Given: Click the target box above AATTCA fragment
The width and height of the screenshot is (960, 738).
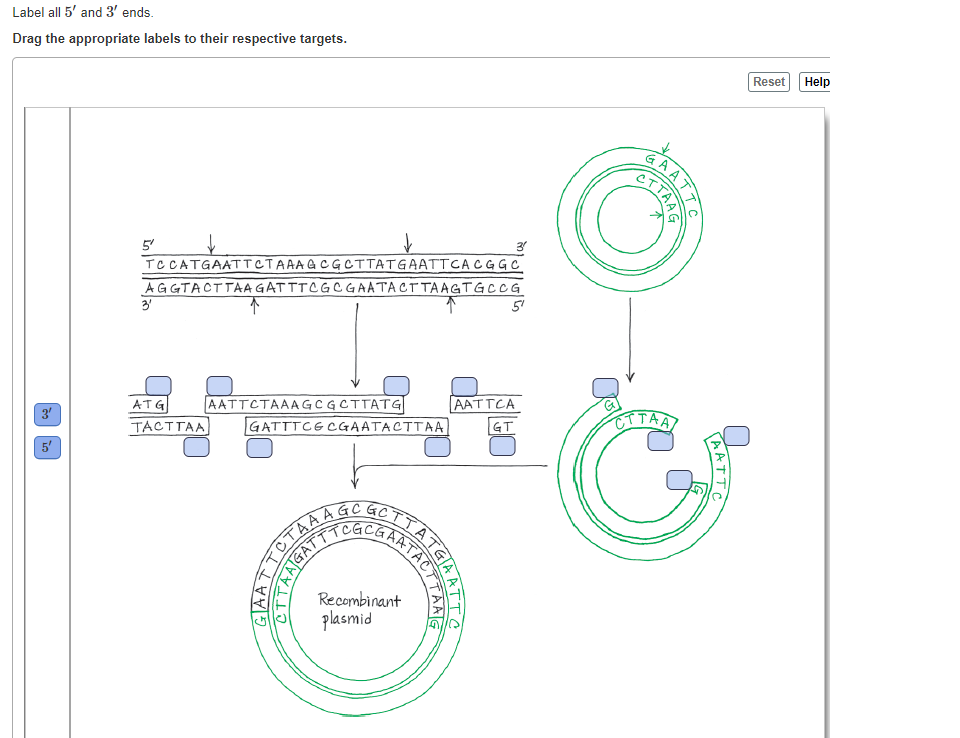Looking at the screenshot, I should point(464,386).
